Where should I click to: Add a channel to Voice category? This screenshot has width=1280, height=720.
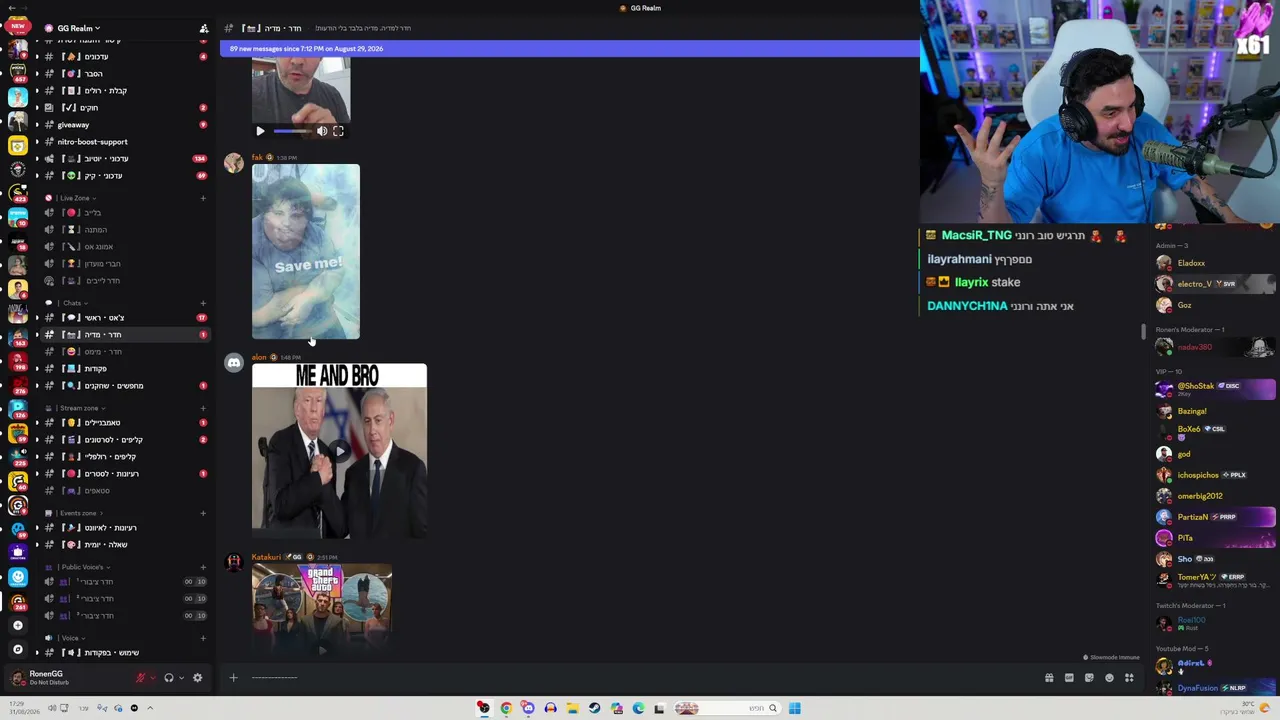pyautogui.click(x=203, y=638)
